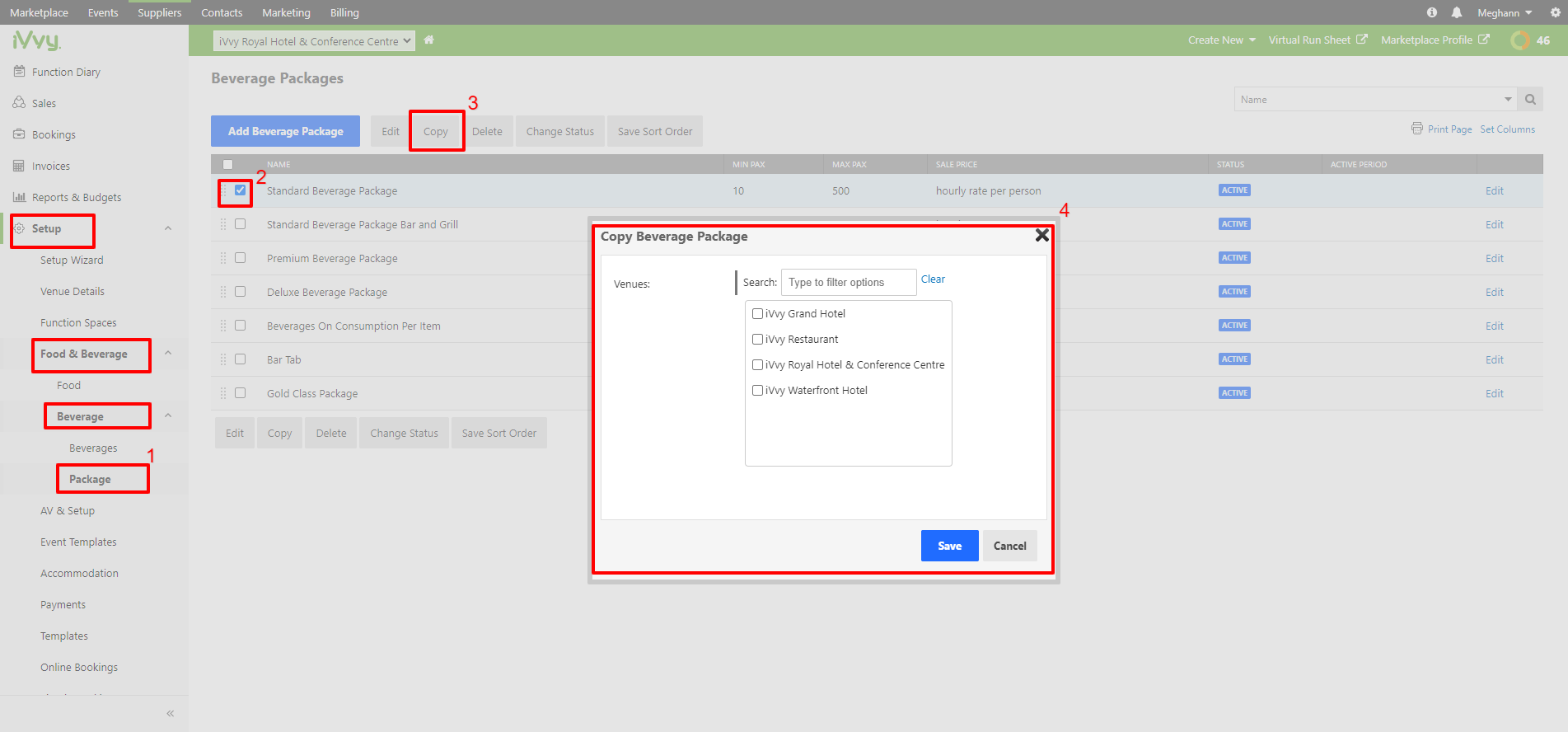Focus the venue filter search field
The width and height of the screenshot is (1568, 732).
click(x=849, y=282)
